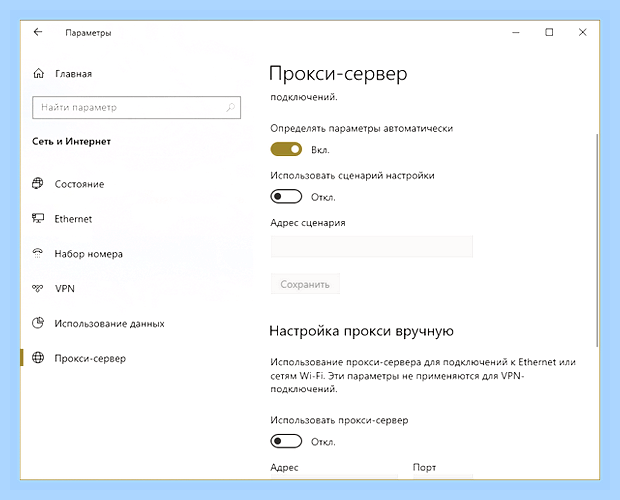Click the Порт field label
The width and height of the screenshot is (620, 500).
coord(424,468)
